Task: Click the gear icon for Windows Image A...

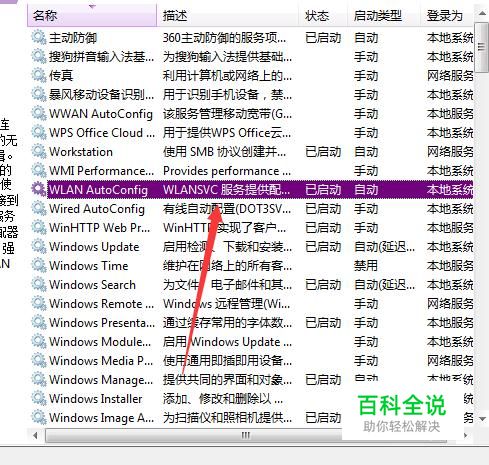Action: 39,417
